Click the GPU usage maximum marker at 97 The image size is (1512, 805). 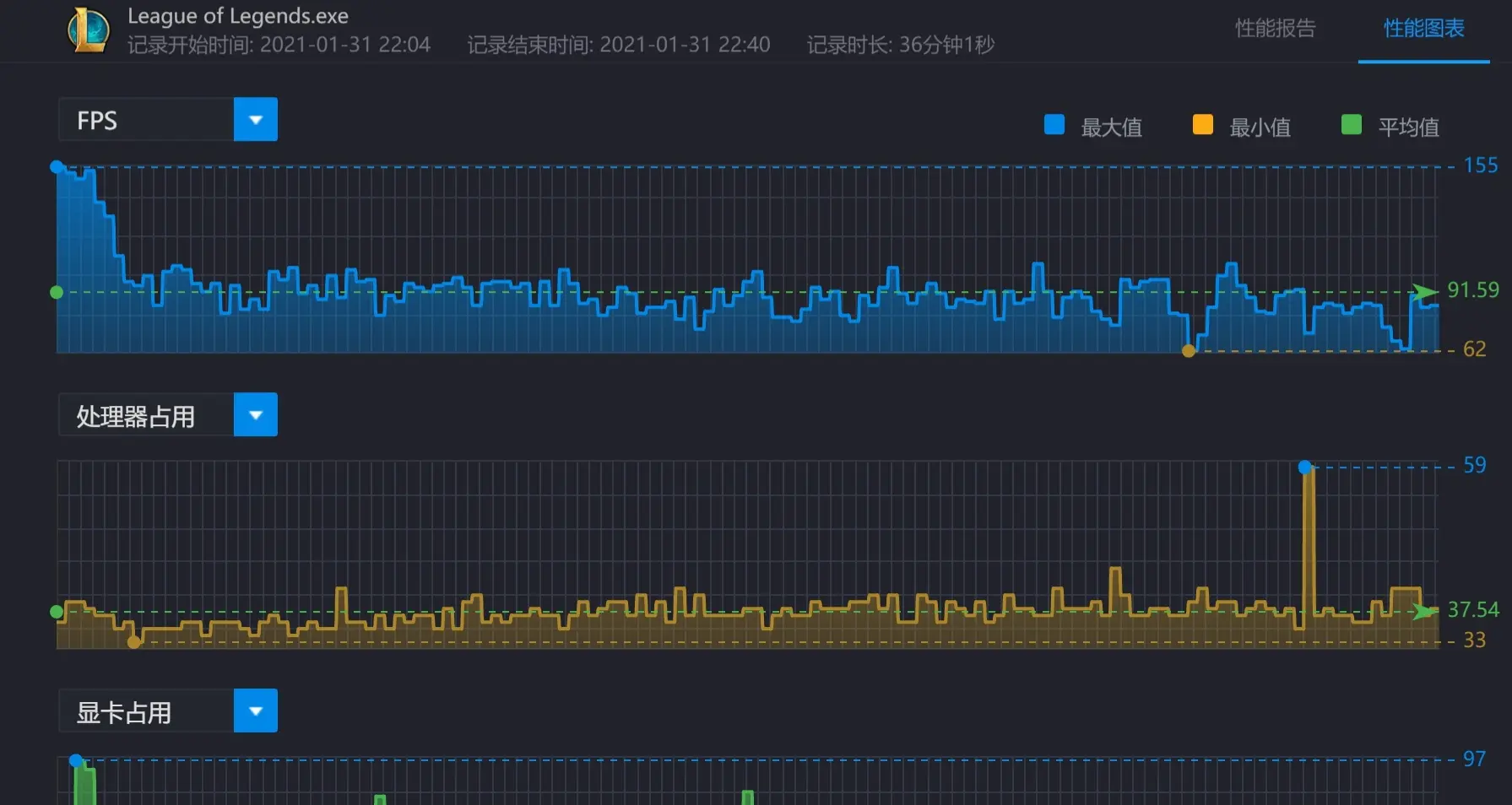pyautogui.click(x=76, y=760)
